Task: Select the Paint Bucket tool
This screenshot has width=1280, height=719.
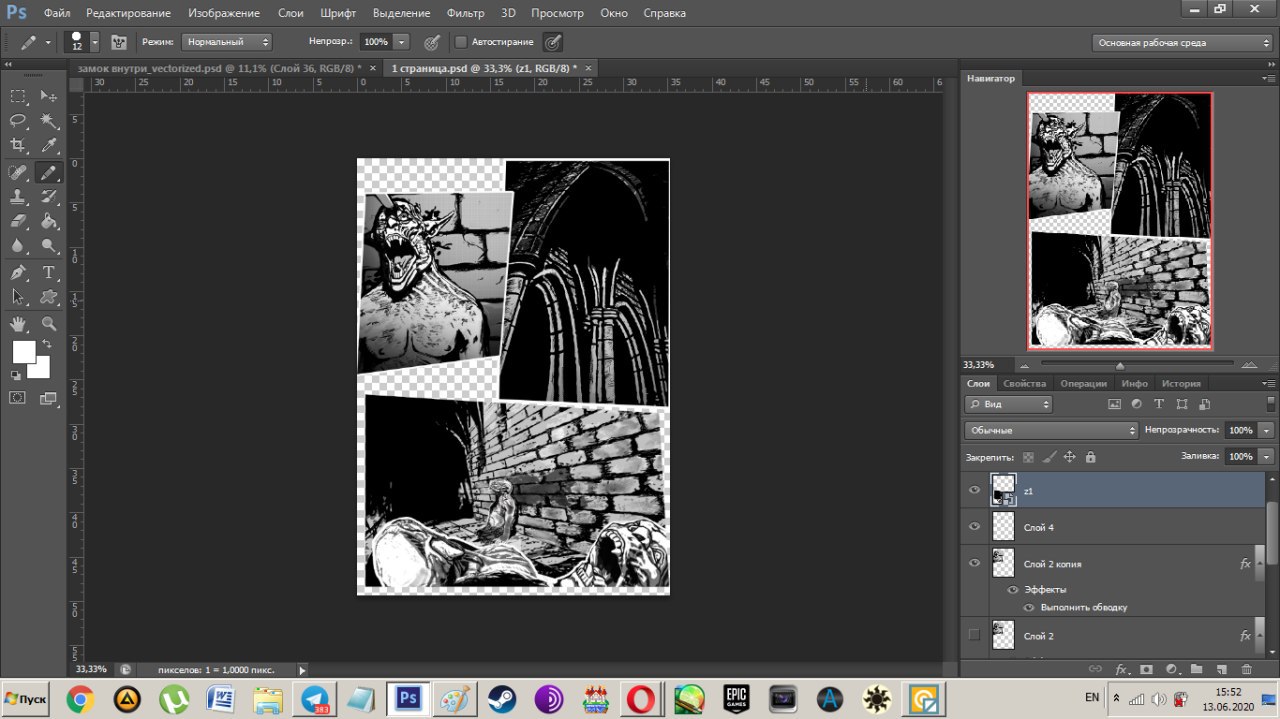Action: pos(48,222)
